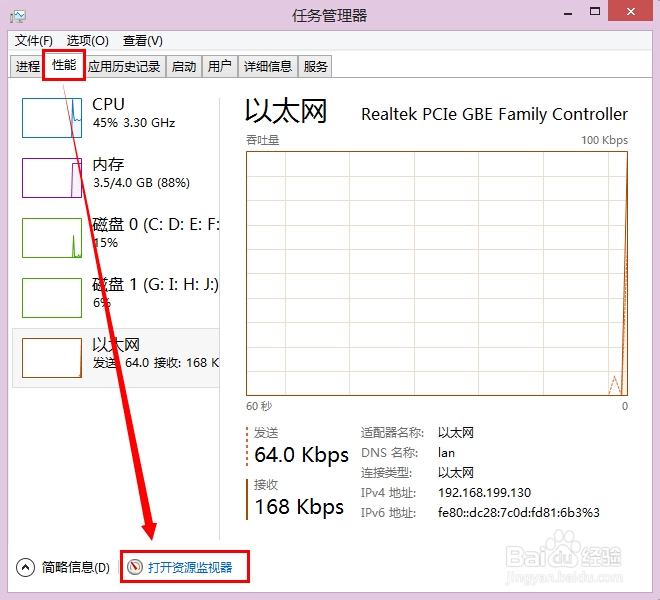Click the large 以太网 heading
Image resolution: width=660 pixels, height=600 pixels.
click(x=286, y=112)
